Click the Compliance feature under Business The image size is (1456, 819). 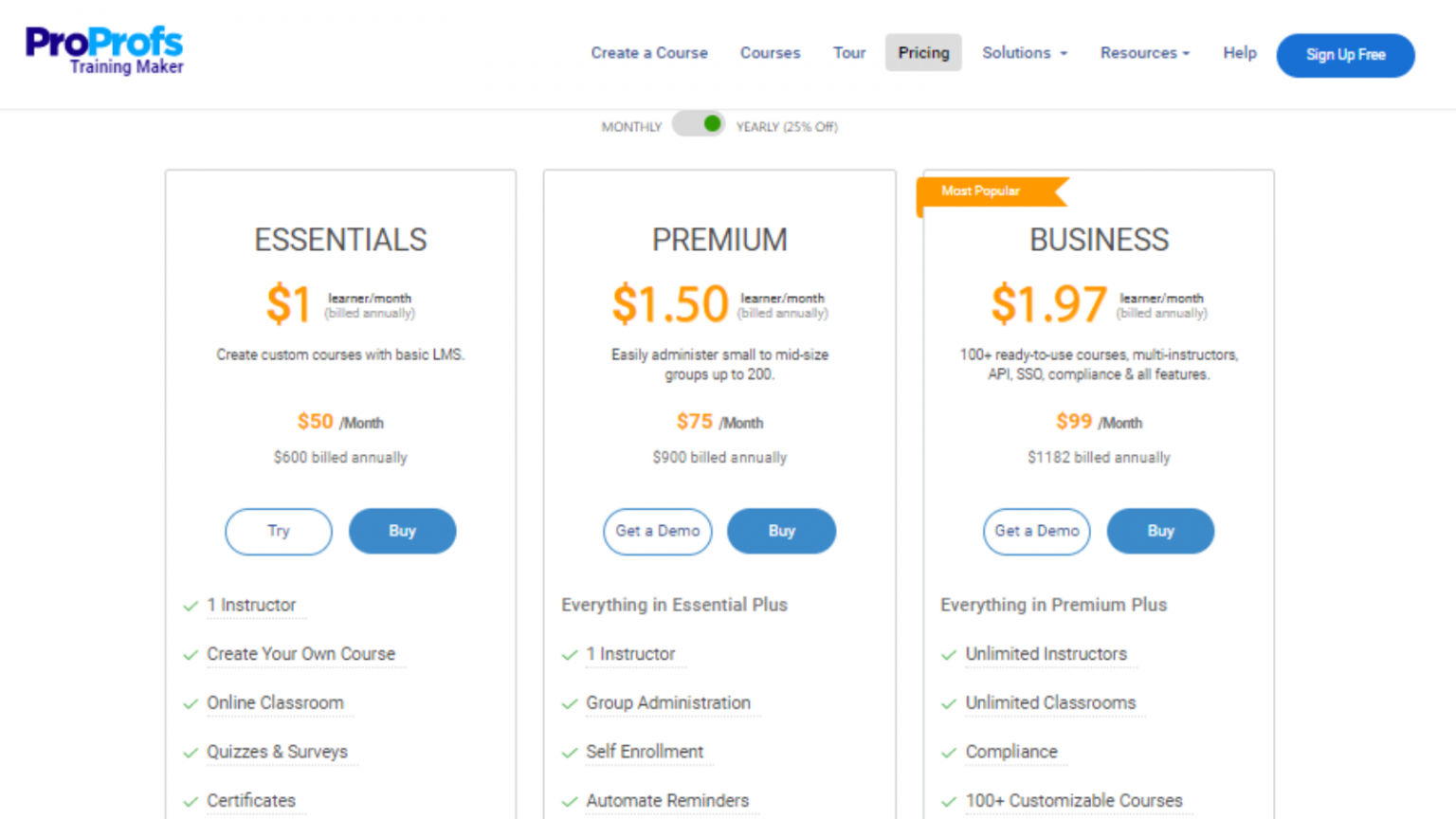click(x=1011, y=752)
